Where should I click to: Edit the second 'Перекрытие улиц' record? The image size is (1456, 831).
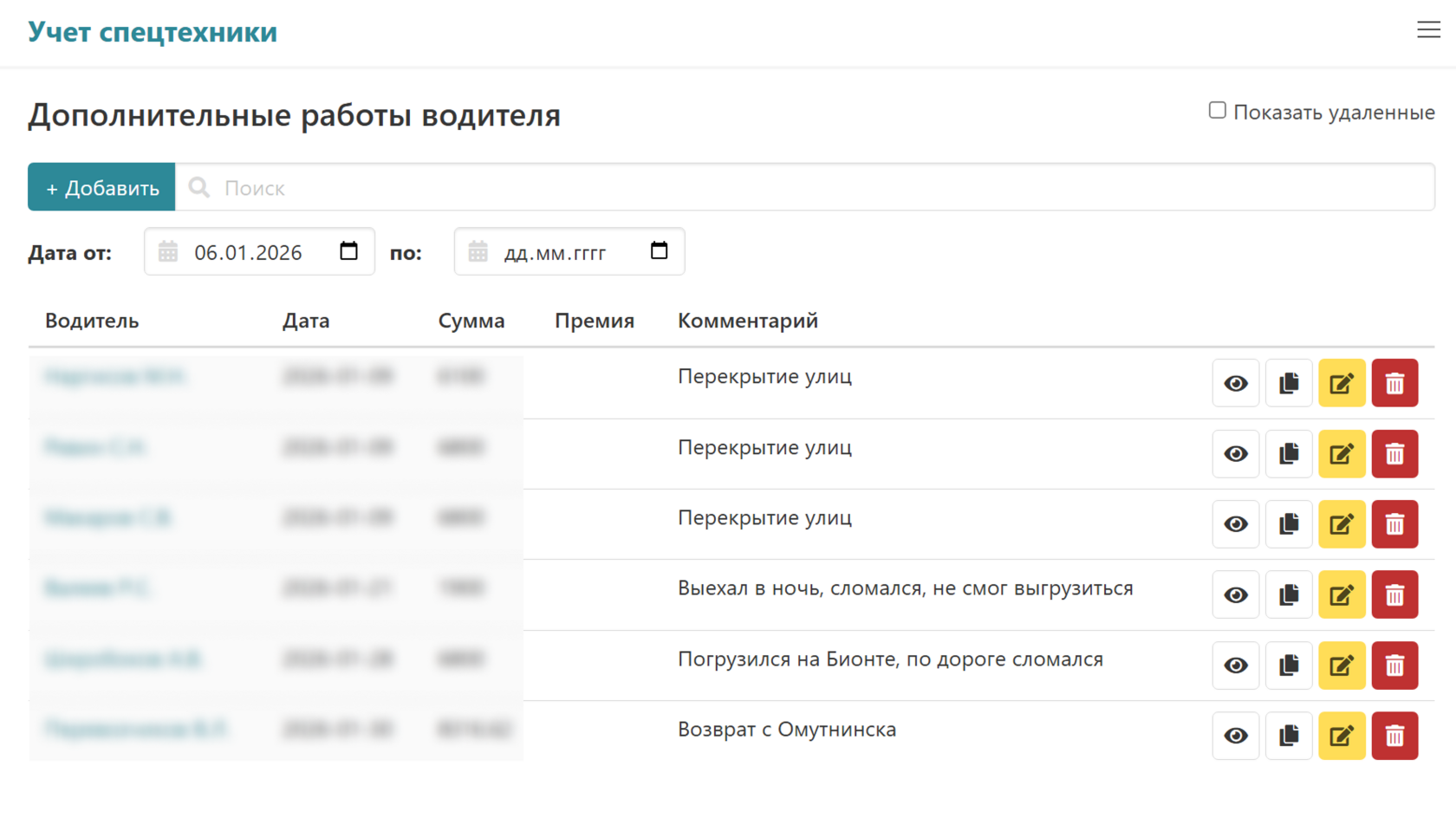click(1342, 454)
